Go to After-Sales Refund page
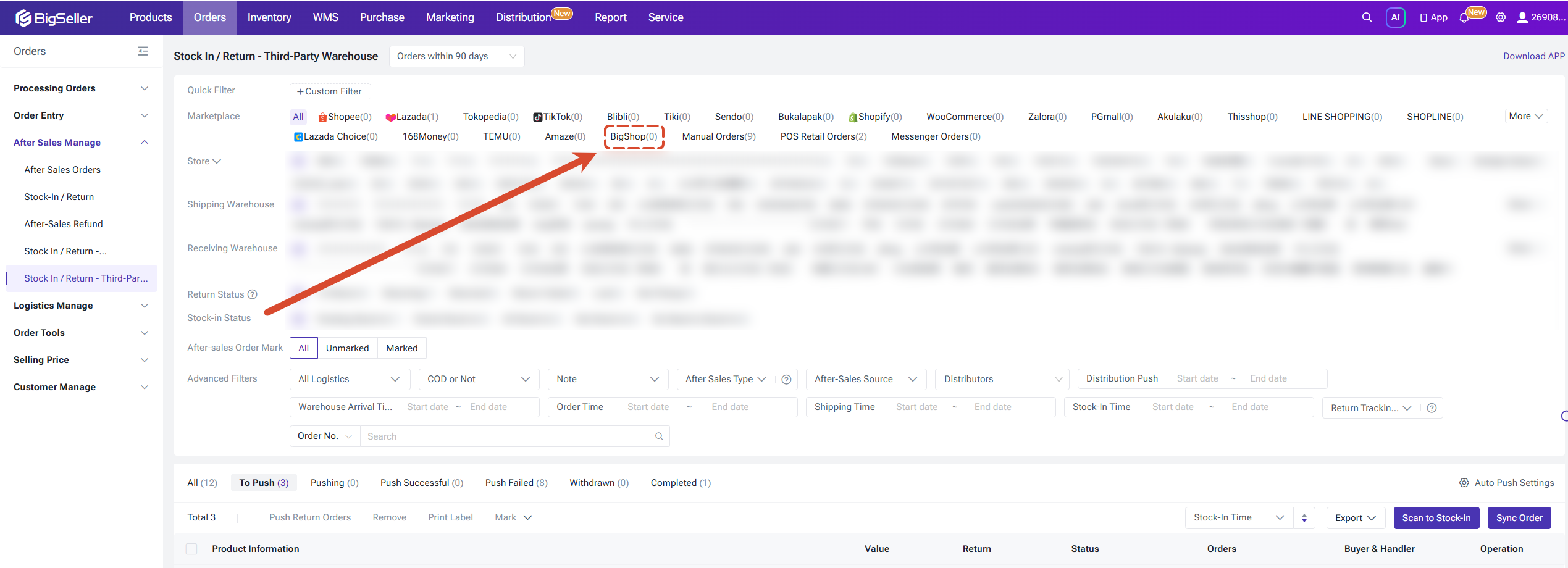This screenshot has height=568, width=1568. pyautogui.click(x=64, y=224)
